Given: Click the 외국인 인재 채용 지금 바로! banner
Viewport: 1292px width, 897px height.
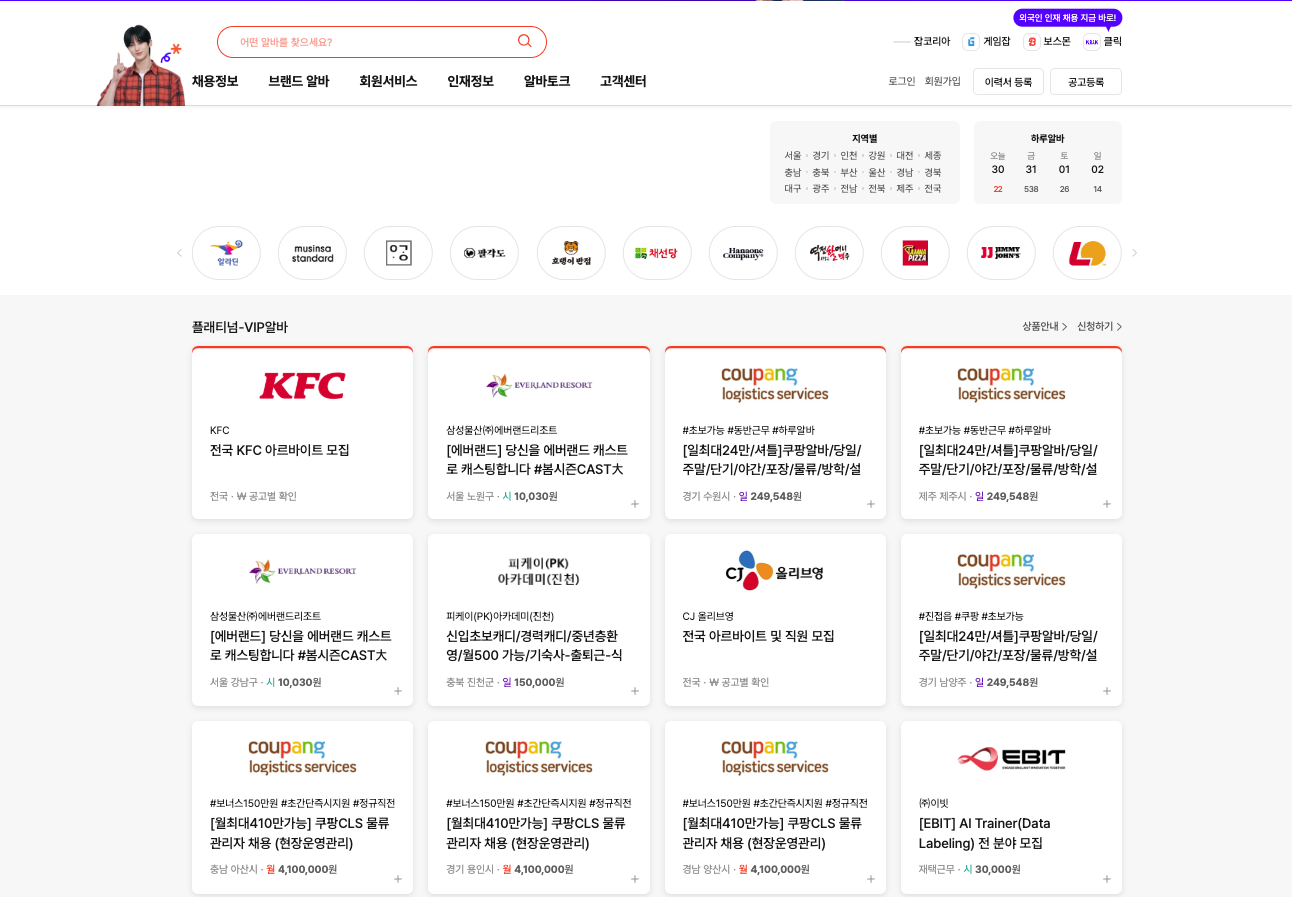Looking at the screenshot, I should tap(1068, 18).
